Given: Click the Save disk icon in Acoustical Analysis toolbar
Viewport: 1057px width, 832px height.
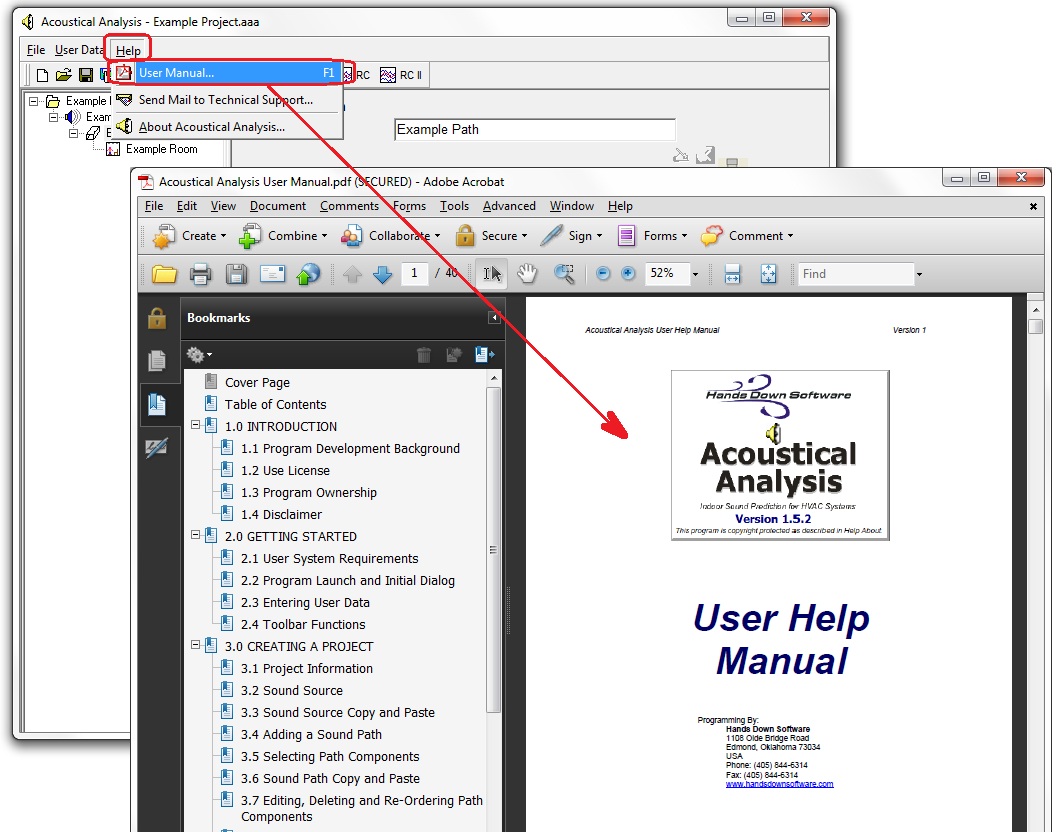Looking at the screenshot, I should (86, 75).
